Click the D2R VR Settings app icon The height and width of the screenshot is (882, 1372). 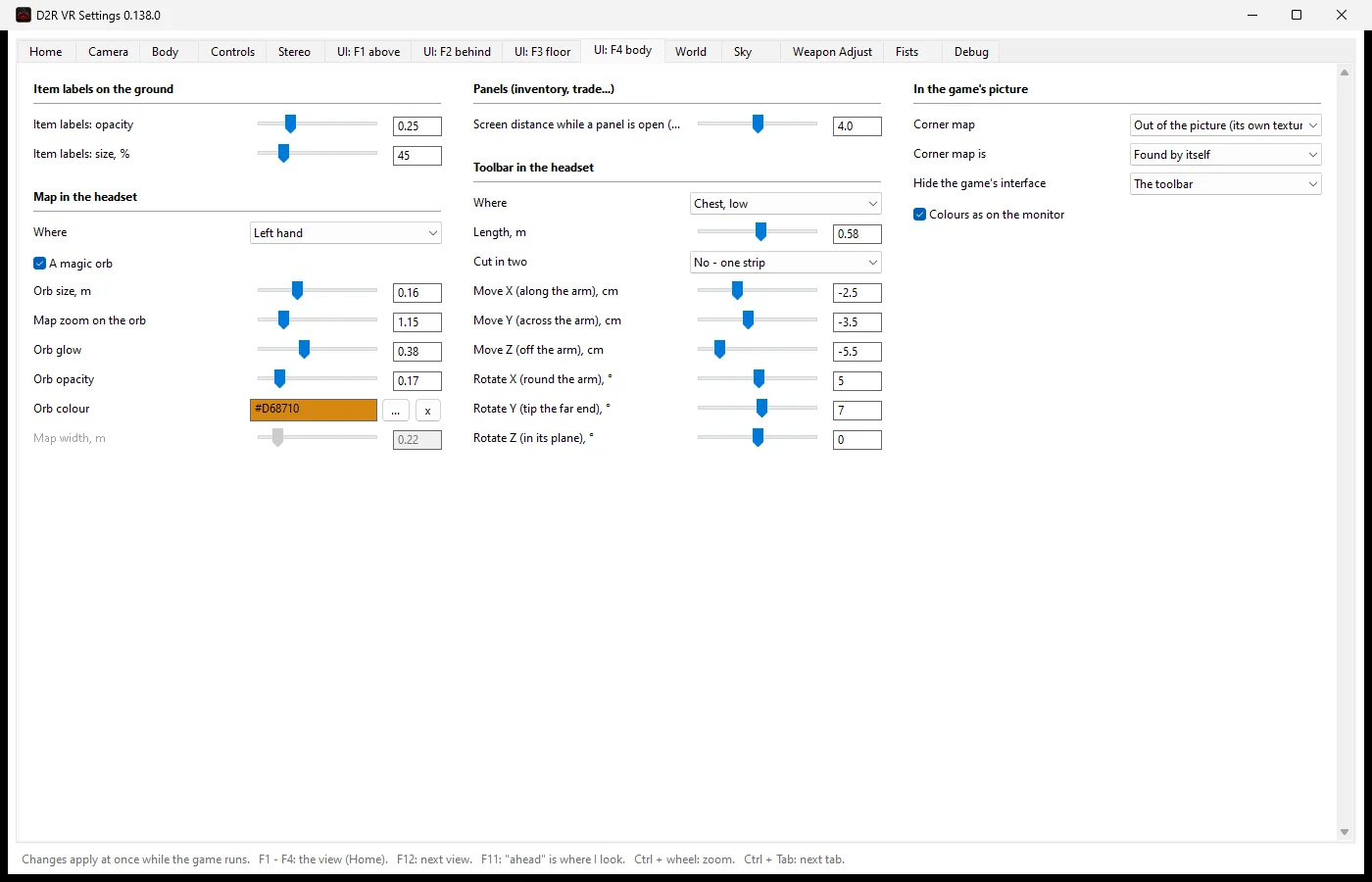[24, 15]
